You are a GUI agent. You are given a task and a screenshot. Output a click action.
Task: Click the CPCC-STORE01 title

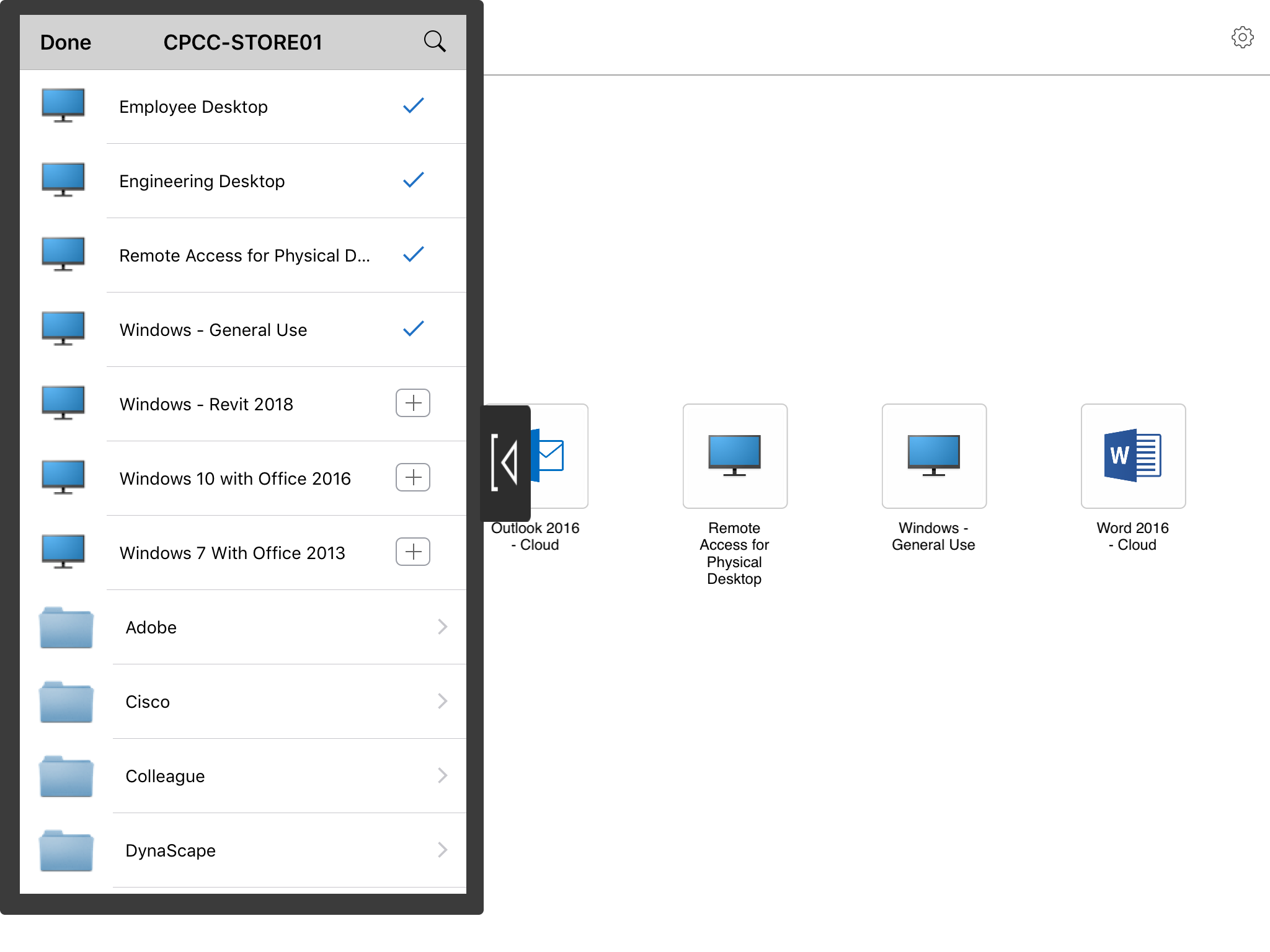pos(242,42)
